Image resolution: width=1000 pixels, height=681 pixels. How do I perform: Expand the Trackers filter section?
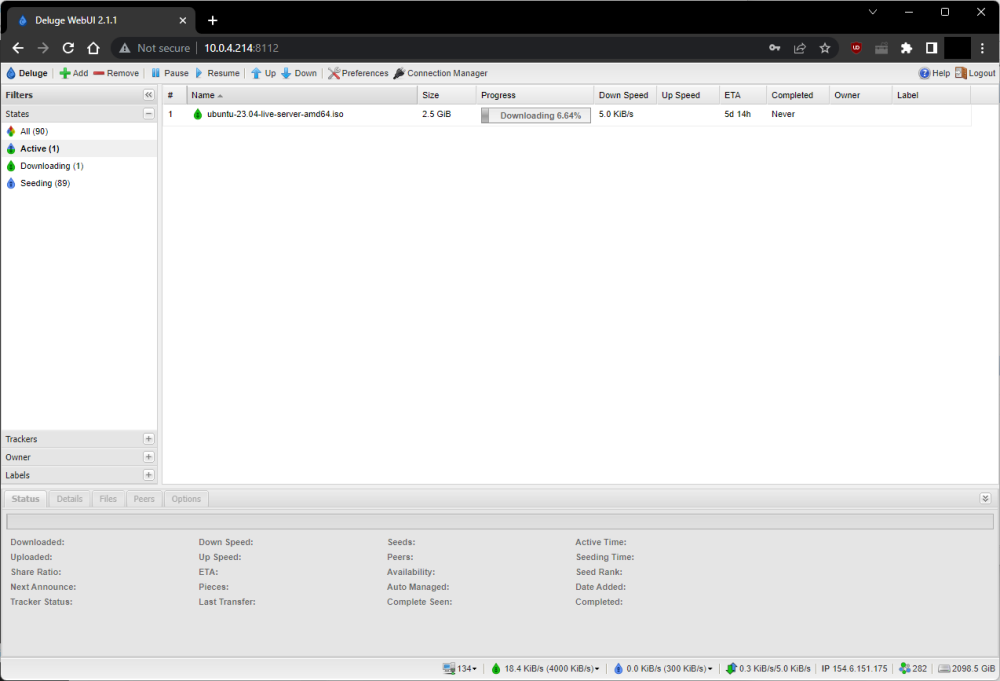[x=149, y=439]
